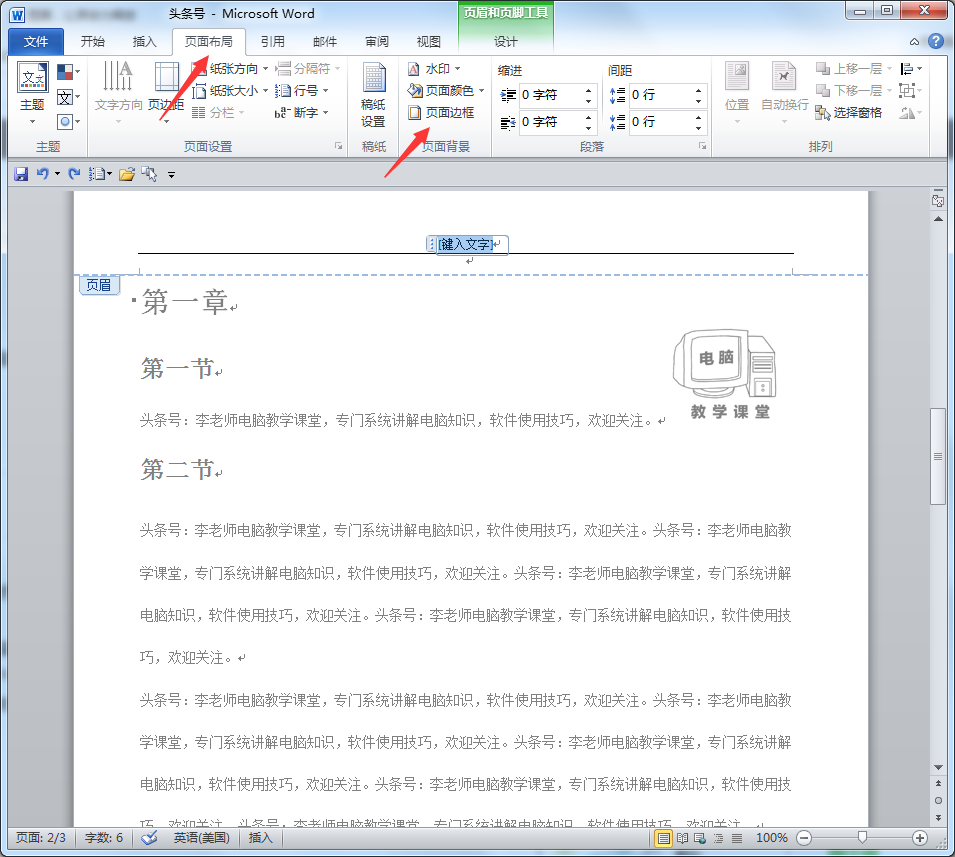
Task: Open the 主题 themes gallery
Action: [32, 93]
